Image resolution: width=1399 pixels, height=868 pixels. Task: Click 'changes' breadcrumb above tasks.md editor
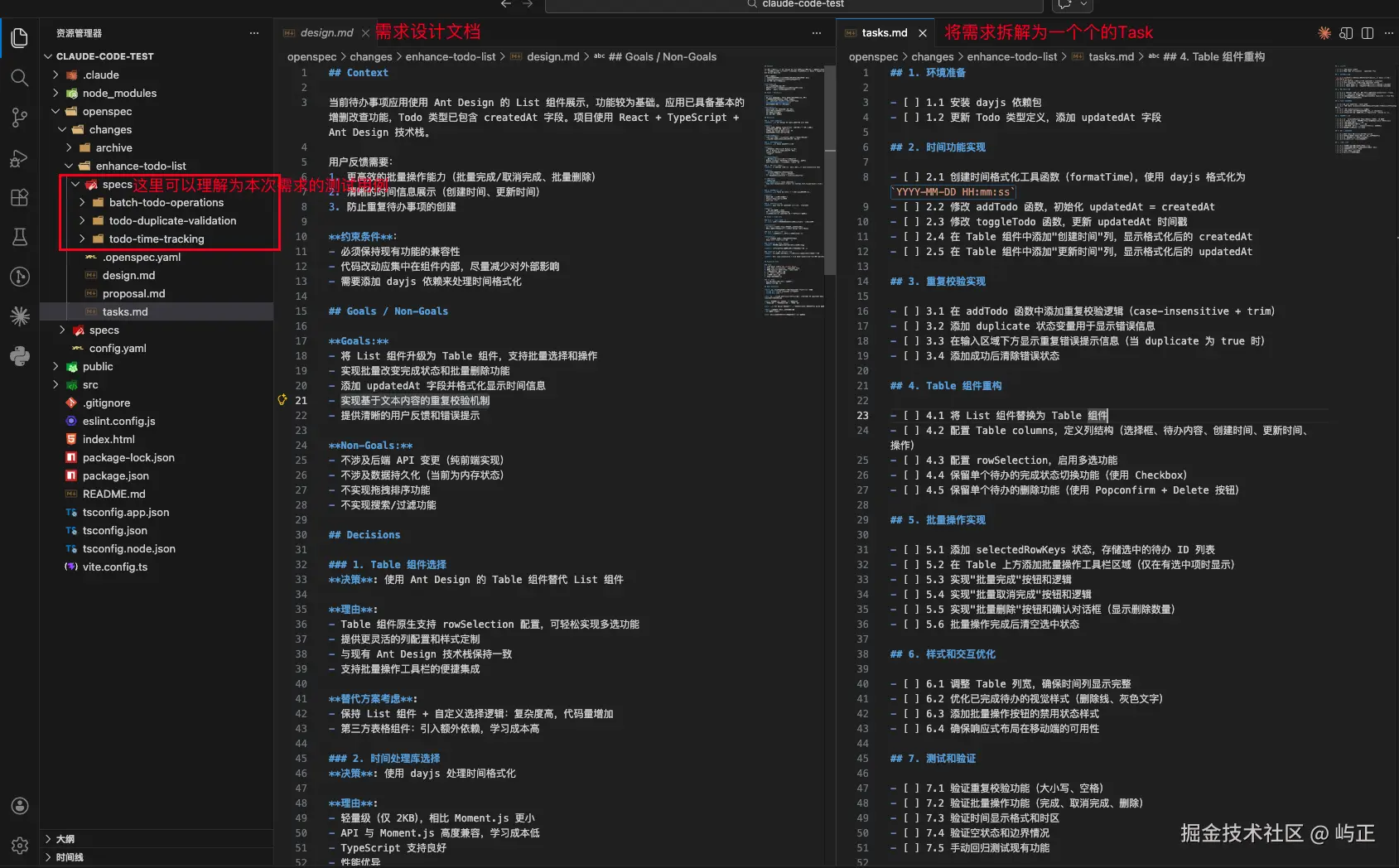click(x=933, y=56)
